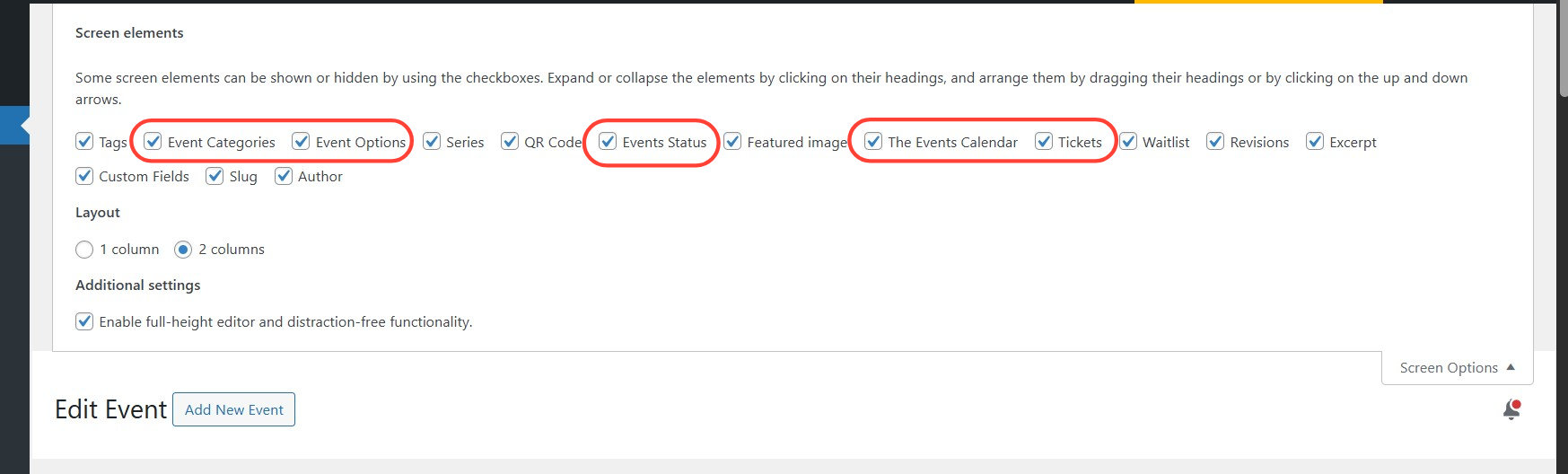Viewport: 1568px width, 474px height.
Task: Click Add New Event button
Action: pyautogui.click(x=233, y=410)
